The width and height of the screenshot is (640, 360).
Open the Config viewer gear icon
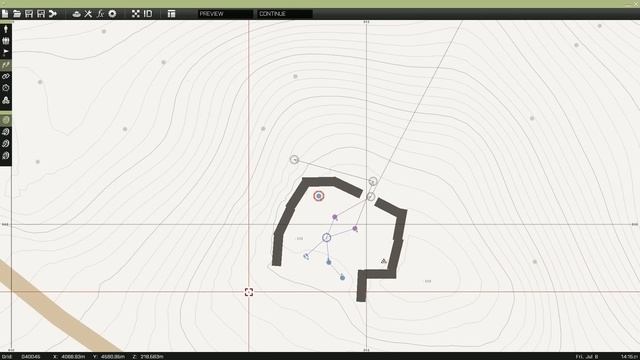(x=112, y=14)
